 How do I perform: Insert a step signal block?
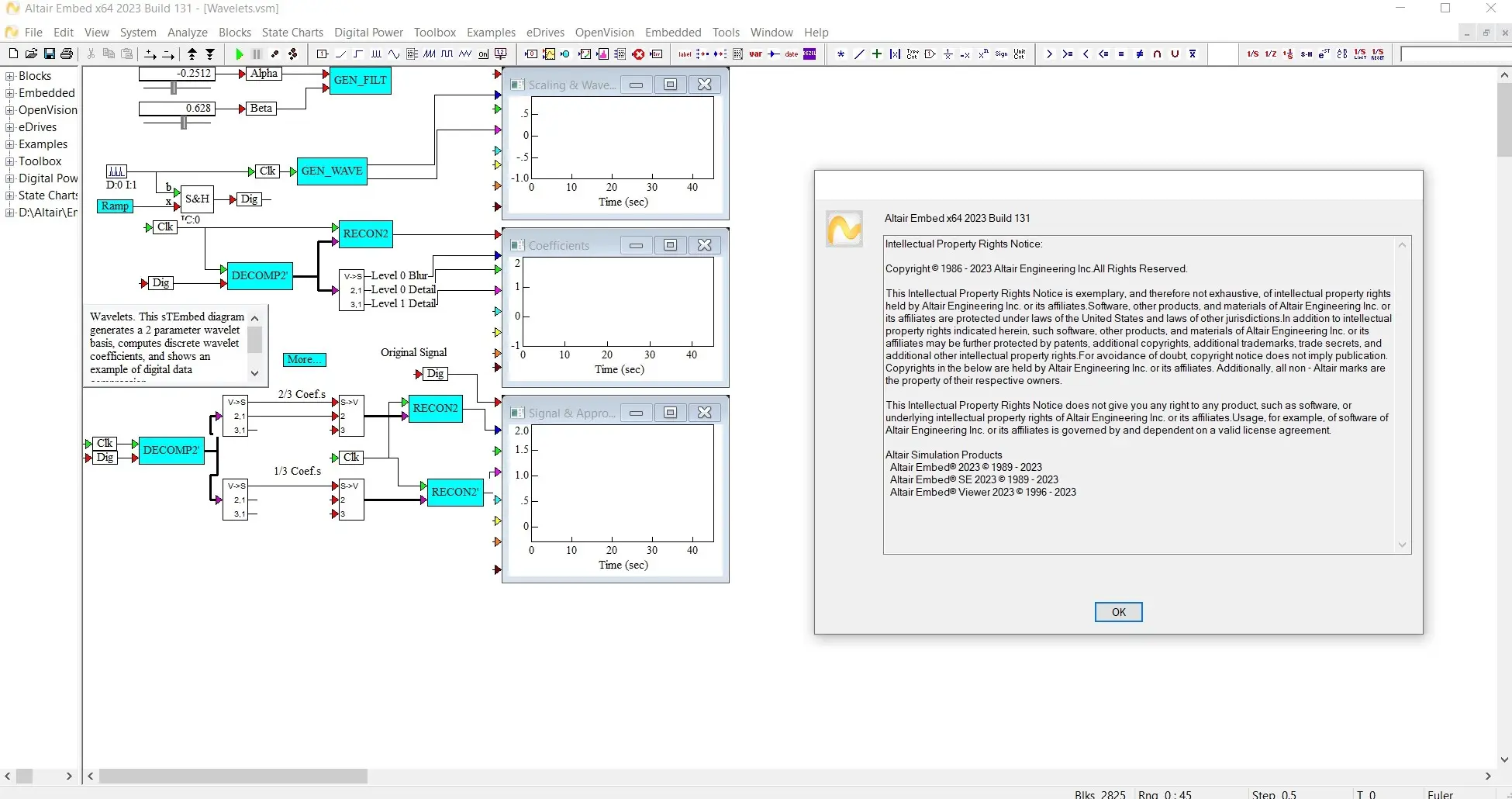click(358, 54)
